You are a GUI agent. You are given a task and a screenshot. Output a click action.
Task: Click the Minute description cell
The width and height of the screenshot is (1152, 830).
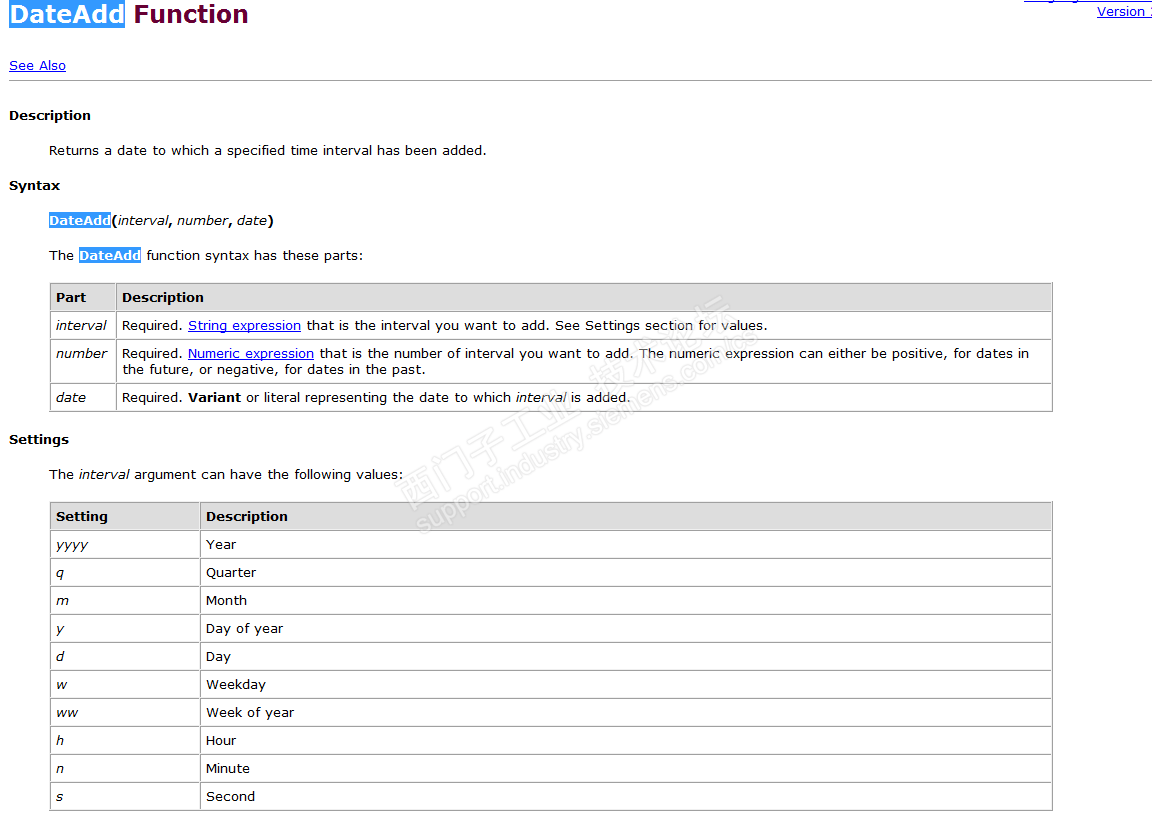coord(228,769)
